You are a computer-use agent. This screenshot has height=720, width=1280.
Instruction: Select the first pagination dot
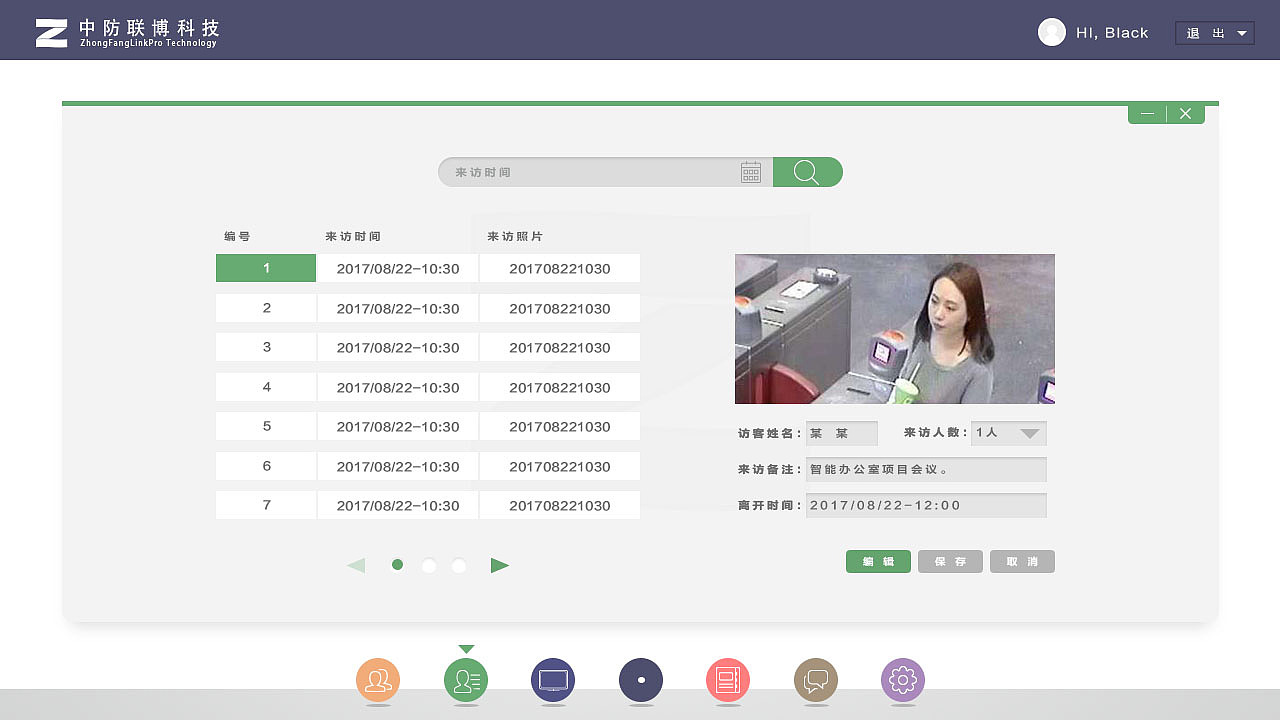(x=397, y=565)
